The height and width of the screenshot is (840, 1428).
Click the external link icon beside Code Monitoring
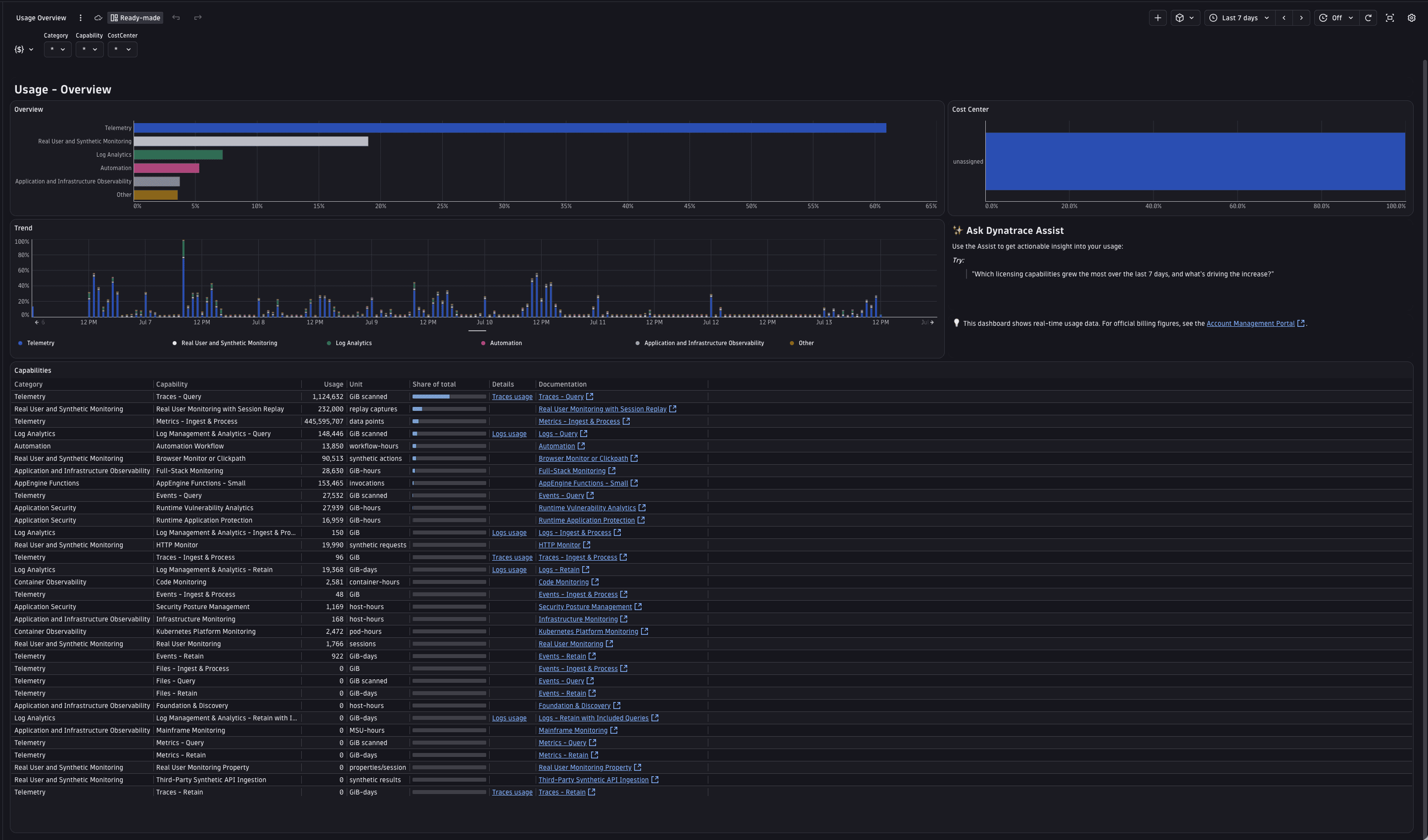click(x=595, y=582)
